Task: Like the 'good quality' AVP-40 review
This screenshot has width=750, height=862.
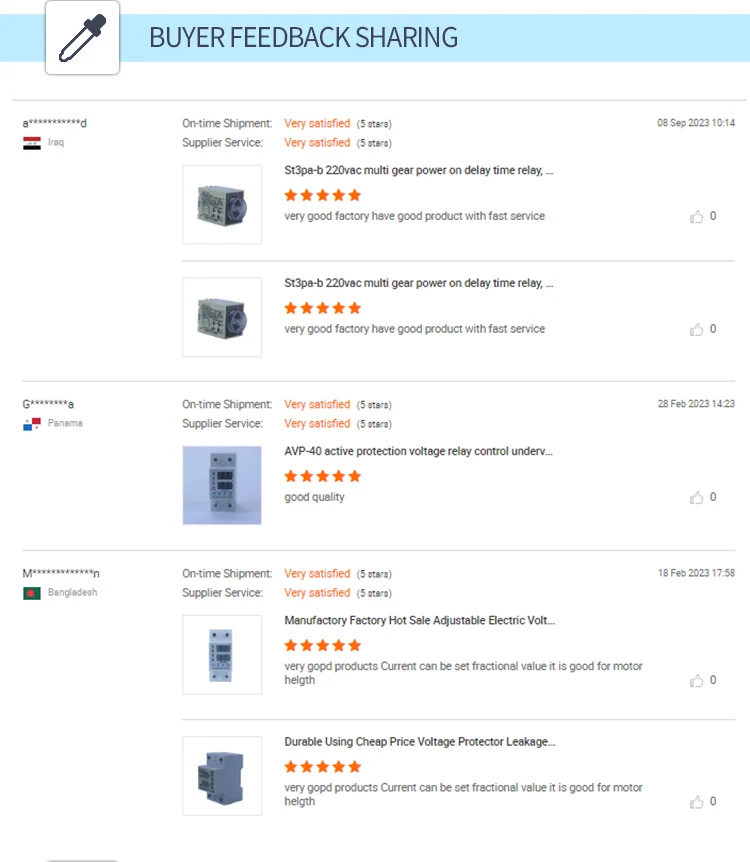Action: point(697,498)
